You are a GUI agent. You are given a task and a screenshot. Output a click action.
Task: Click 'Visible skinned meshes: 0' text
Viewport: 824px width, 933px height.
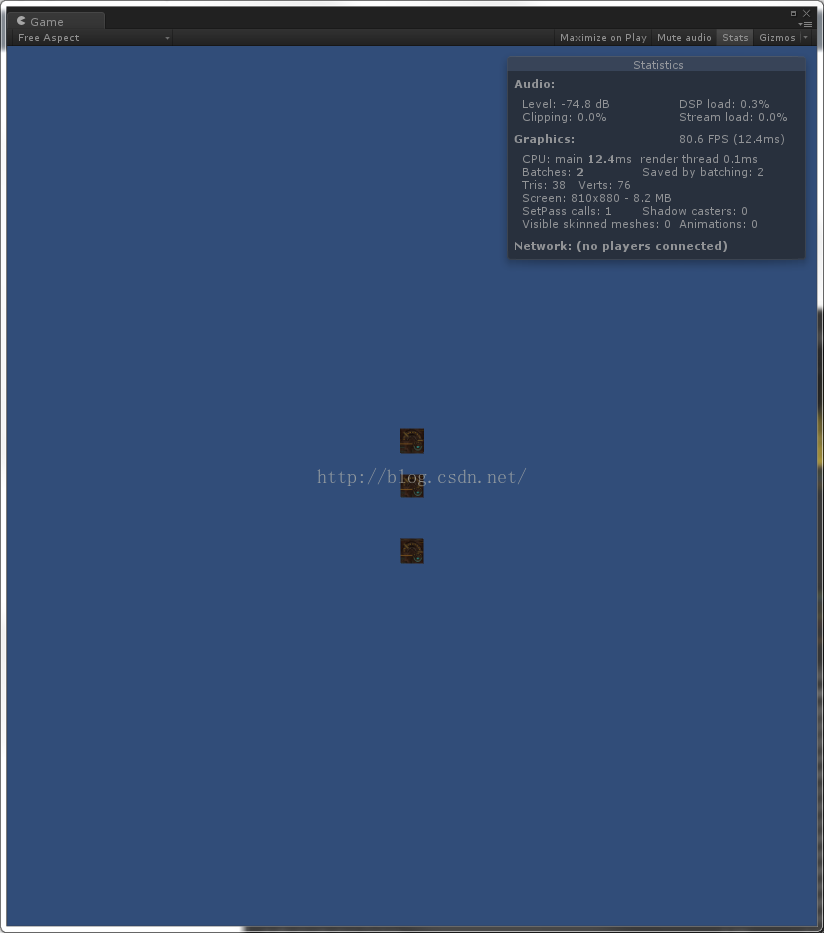click(x=596, y=224)
